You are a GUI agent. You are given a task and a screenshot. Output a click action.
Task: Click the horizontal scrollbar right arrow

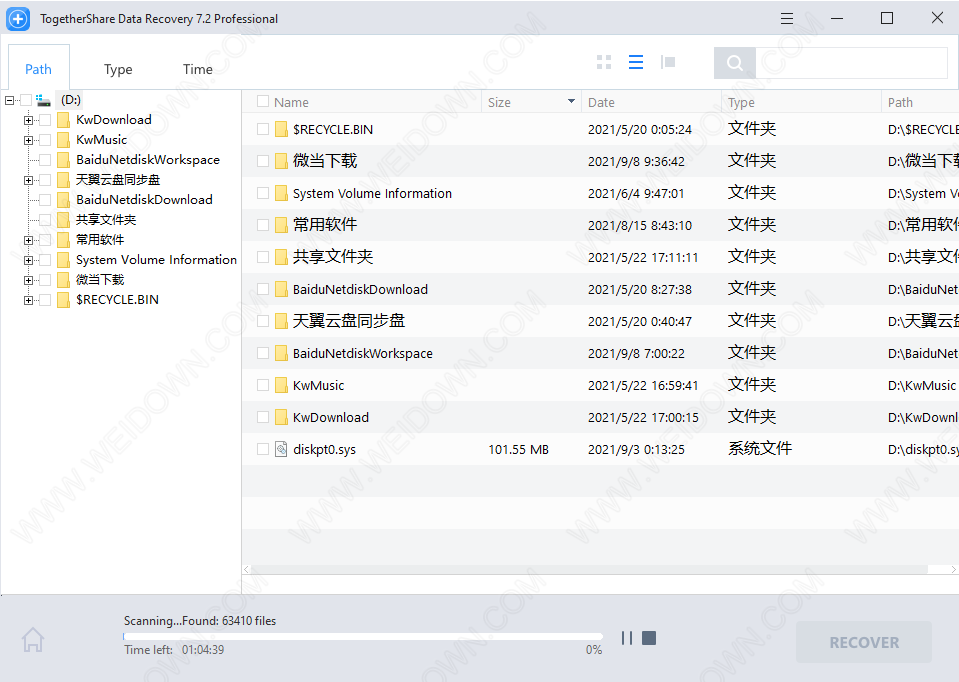[x=953, y=569]
